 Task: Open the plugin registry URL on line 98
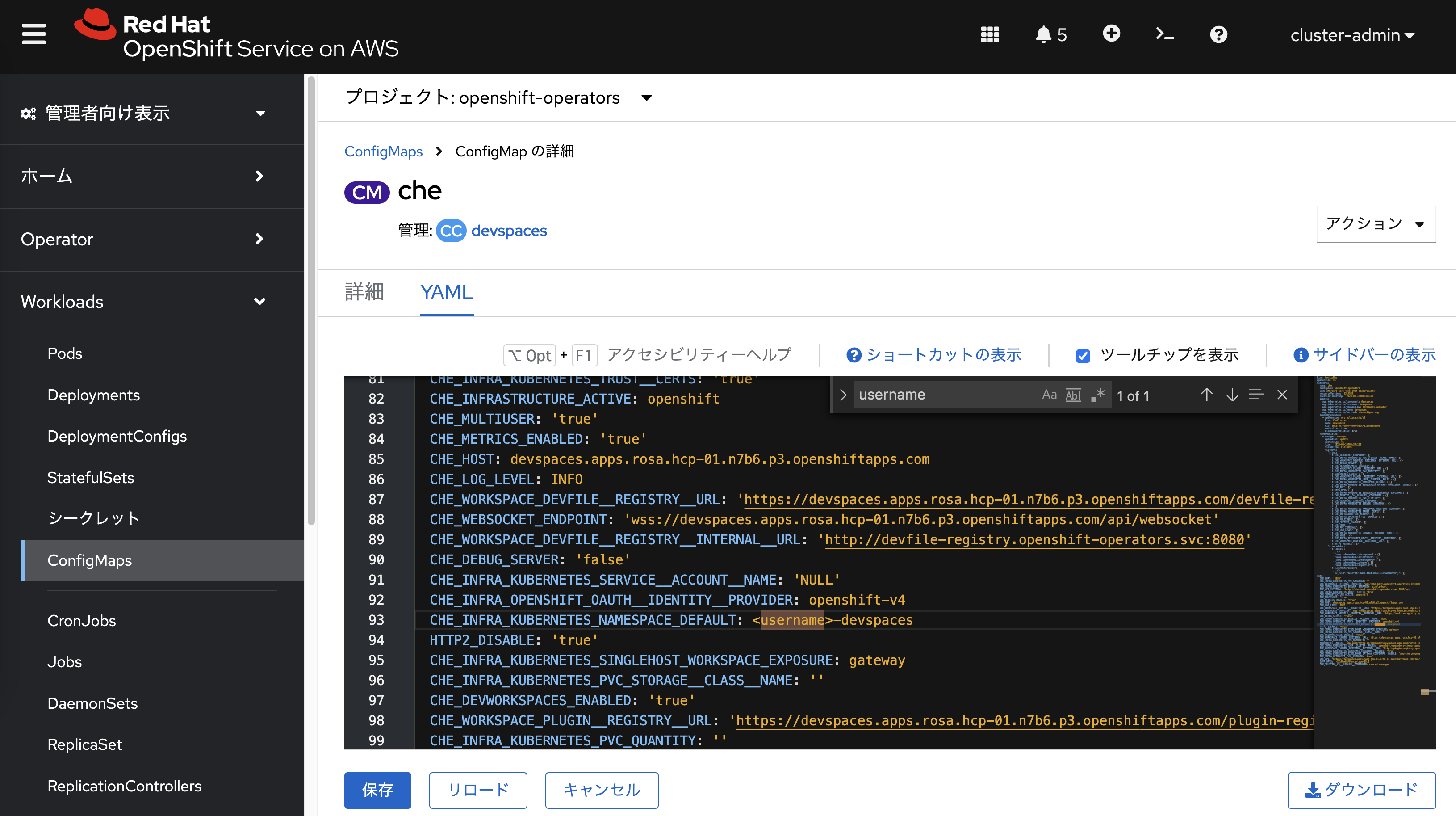(x=1024, y=720)
